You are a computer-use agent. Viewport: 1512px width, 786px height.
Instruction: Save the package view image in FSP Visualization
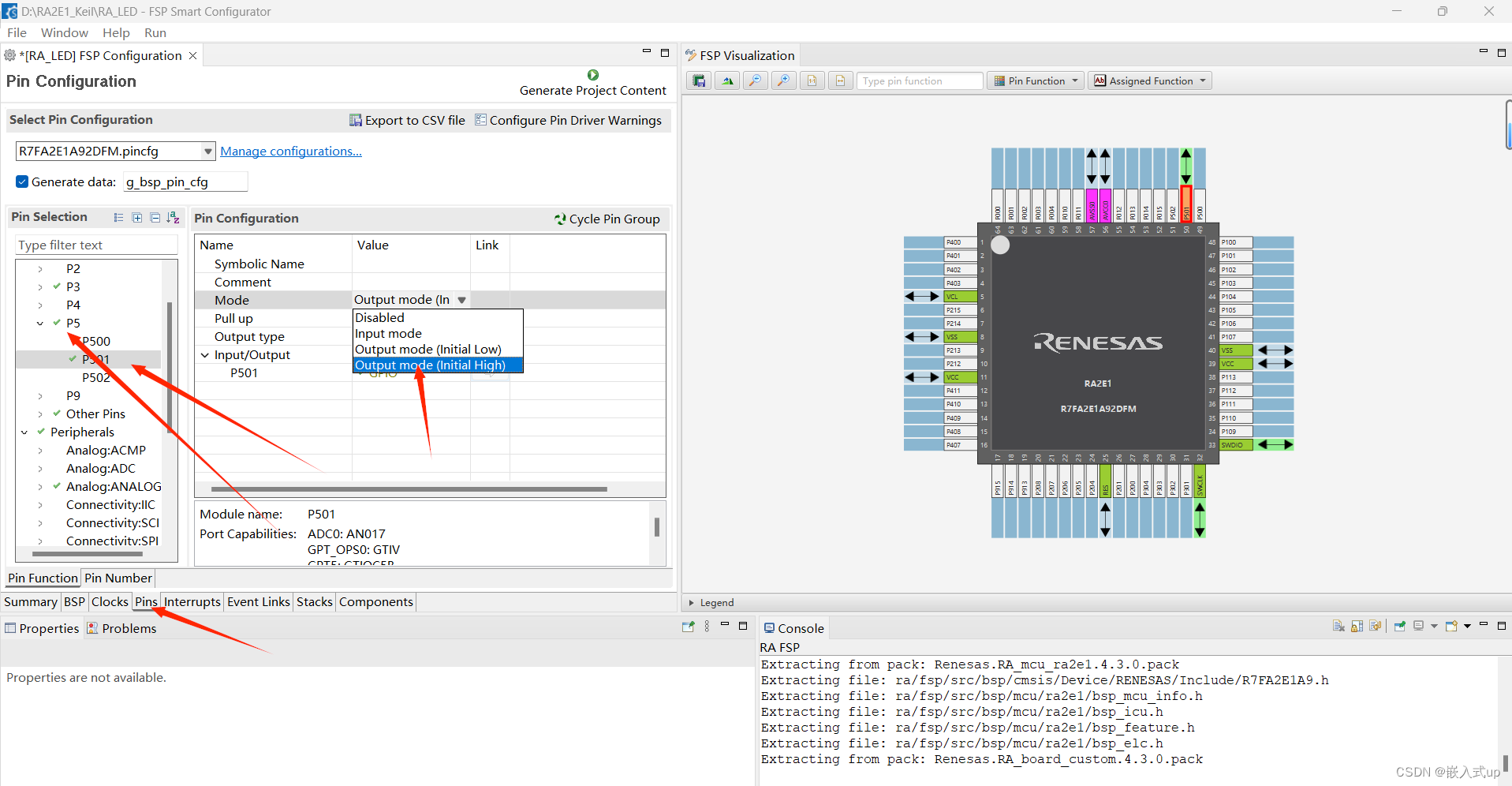[x=699, y=80]
